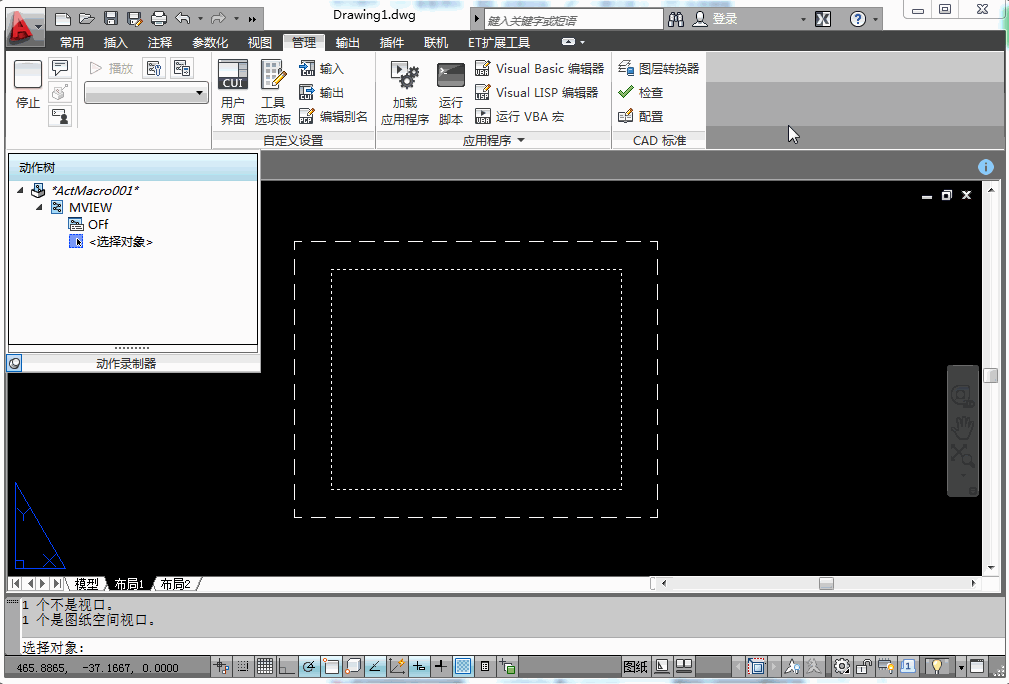
Task: Click the 检查 standards checkmark
Action: [x=640, y=93]
